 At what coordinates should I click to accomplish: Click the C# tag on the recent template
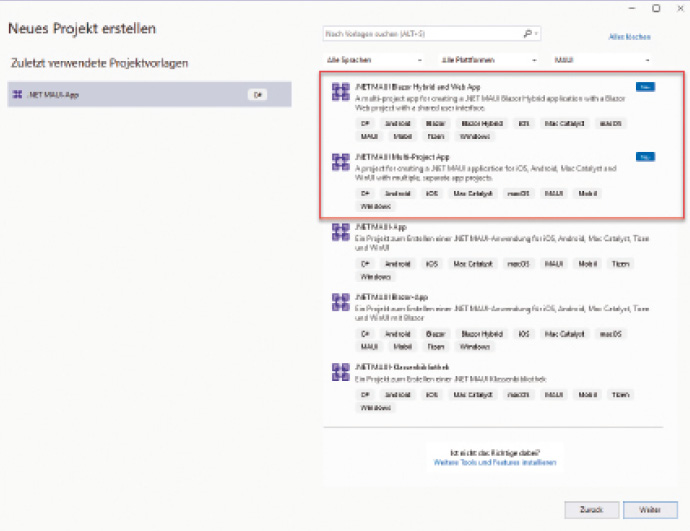coord(257,95)
